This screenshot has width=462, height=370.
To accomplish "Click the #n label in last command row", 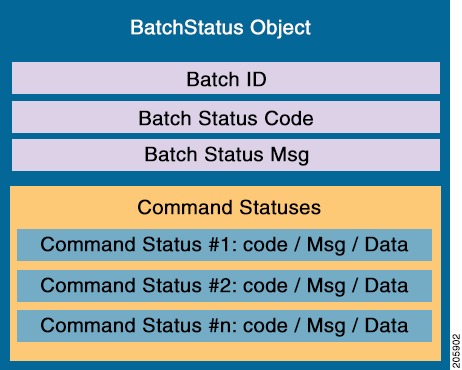I will (223, 326).
